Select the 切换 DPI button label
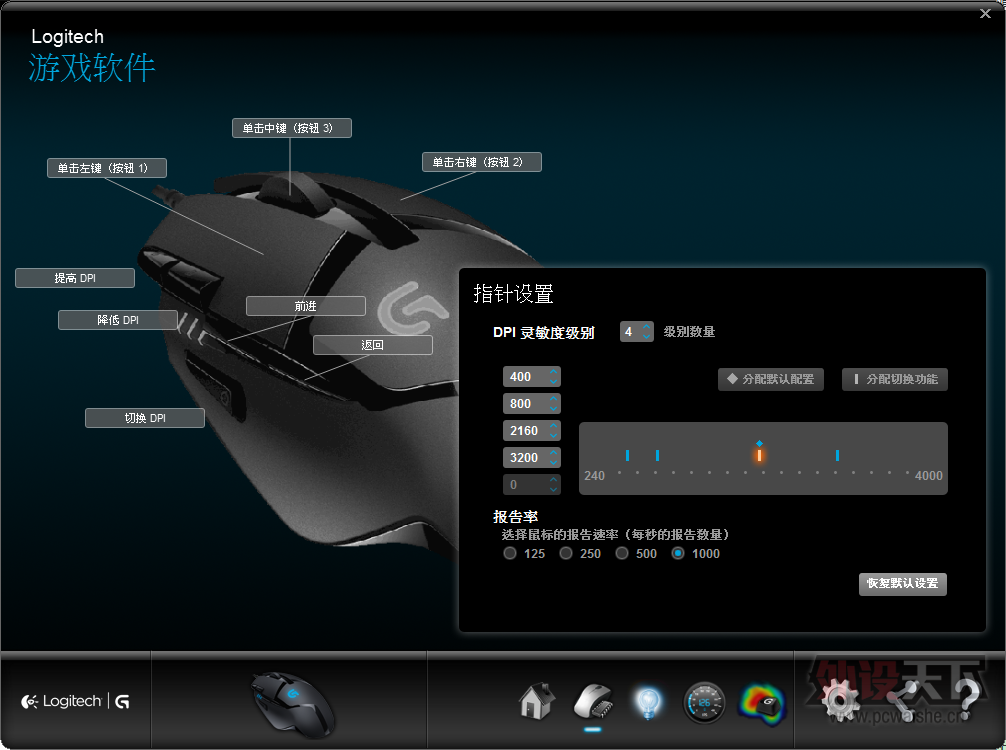 coord(145,418)
